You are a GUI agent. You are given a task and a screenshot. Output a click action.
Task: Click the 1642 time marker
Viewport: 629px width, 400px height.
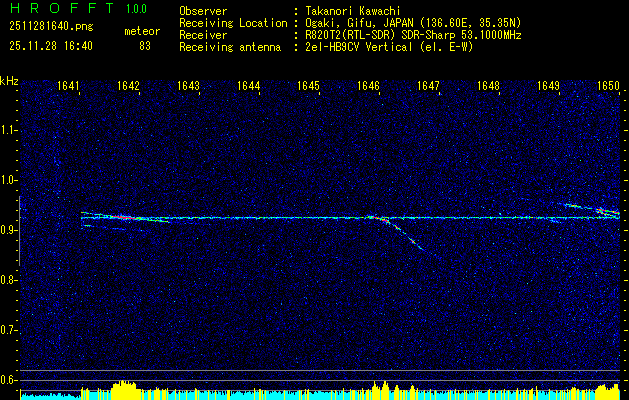[x=128, y=86]
